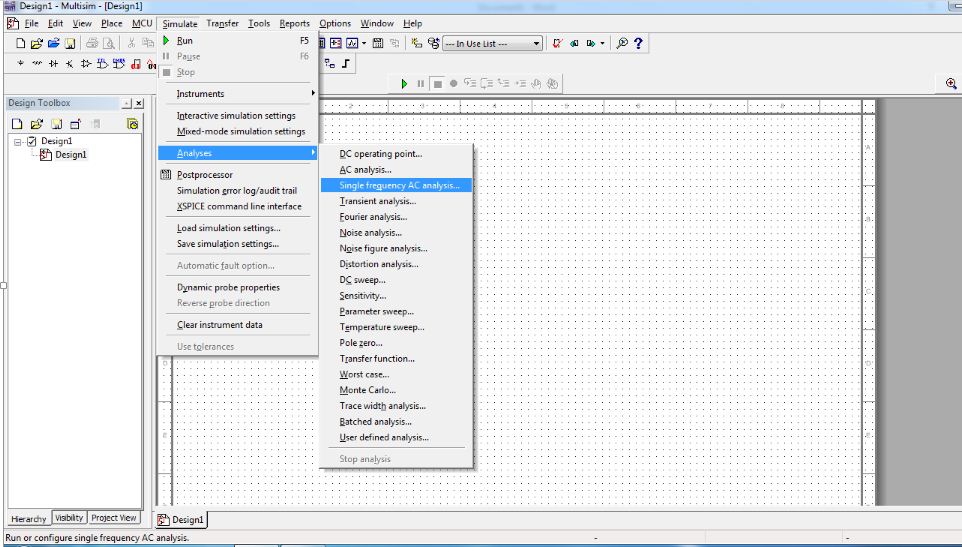Viewport: 962px width, 547px height.
Task: Open the Forward annotate dropdown arrow
Action: (x=602, y=44)
